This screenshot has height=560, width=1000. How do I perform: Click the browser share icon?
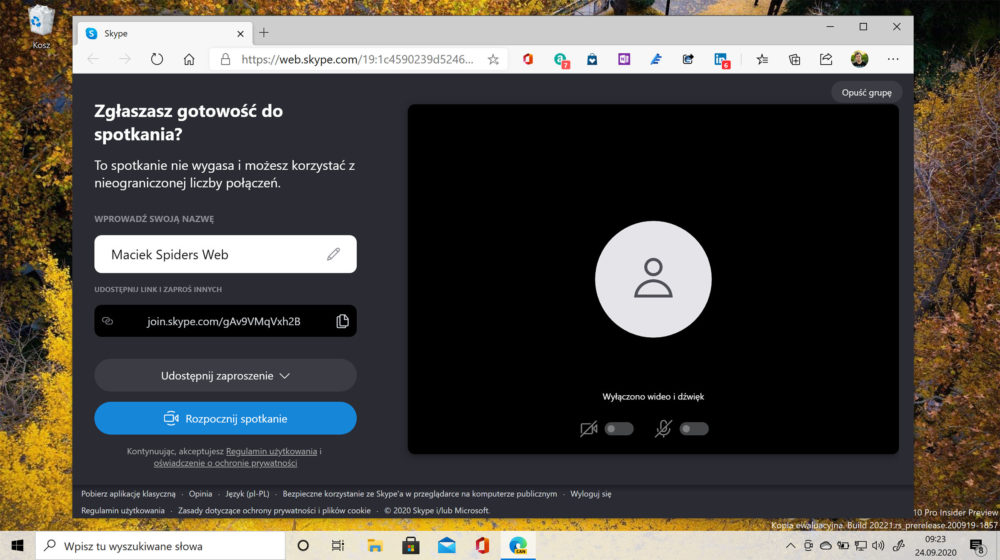tap(826, 59)
